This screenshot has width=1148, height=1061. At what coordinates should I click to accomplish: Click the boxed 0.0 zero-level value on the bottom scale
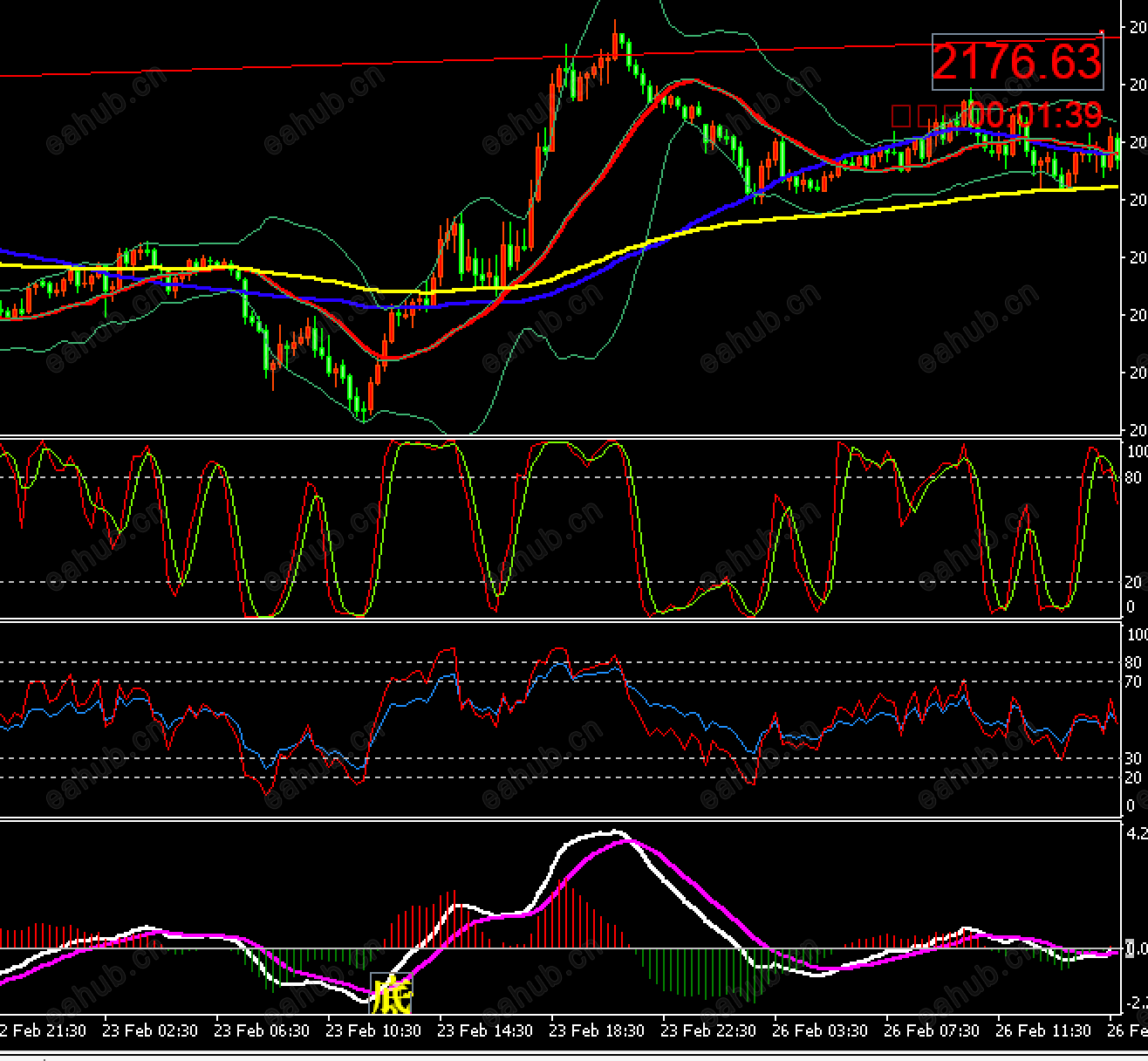(1137, 948)
